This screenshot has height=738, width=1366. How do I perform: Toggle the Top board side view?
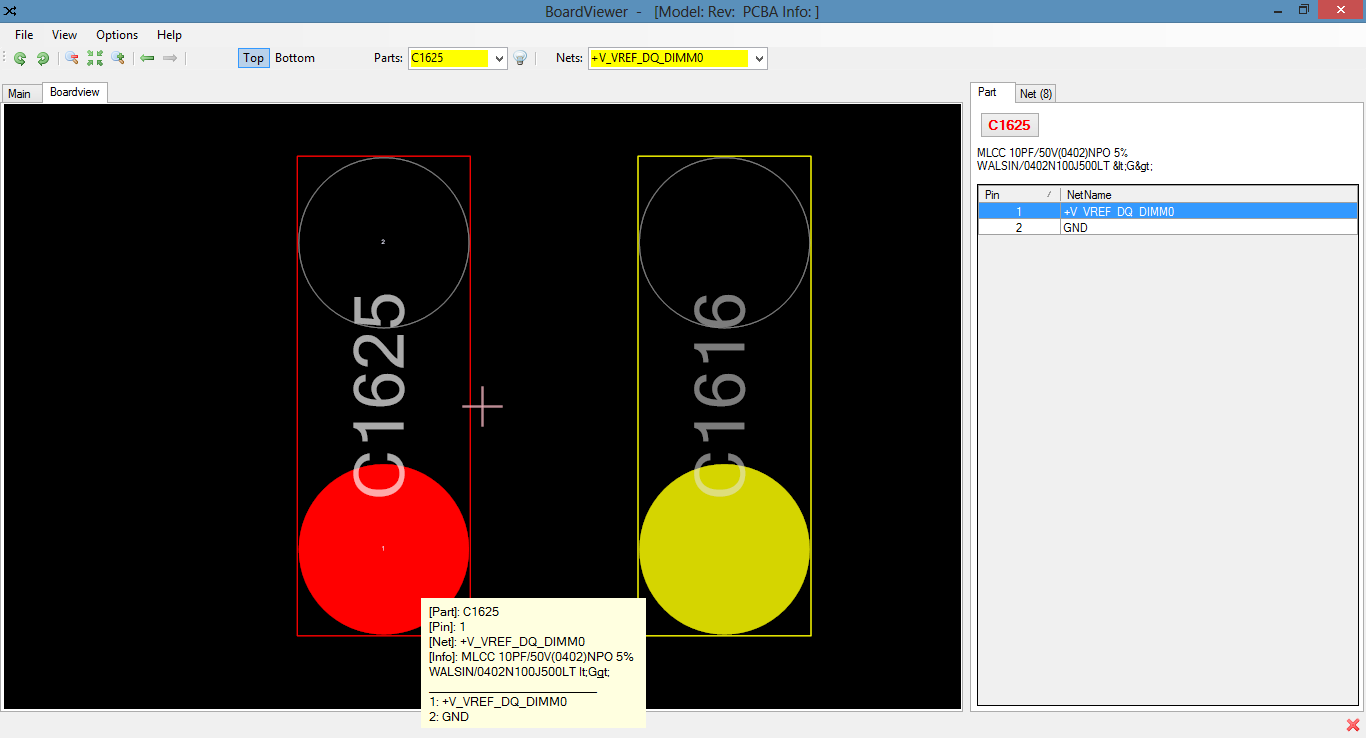[x=253, y=58]
